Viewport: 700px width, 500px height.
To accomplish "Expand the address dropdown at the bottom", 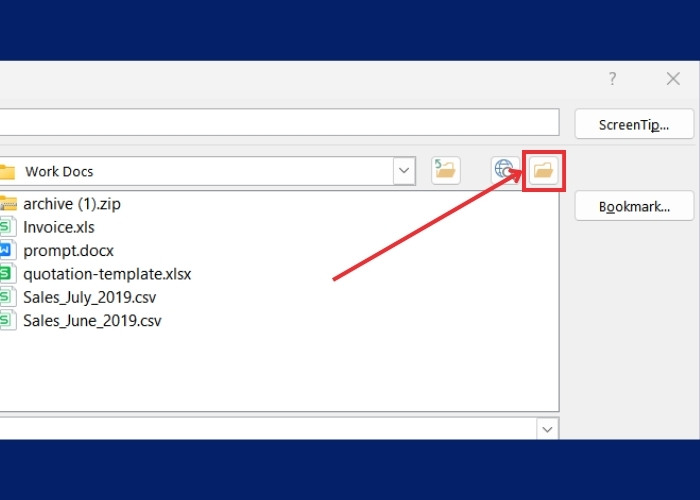I will coord(547,429).
